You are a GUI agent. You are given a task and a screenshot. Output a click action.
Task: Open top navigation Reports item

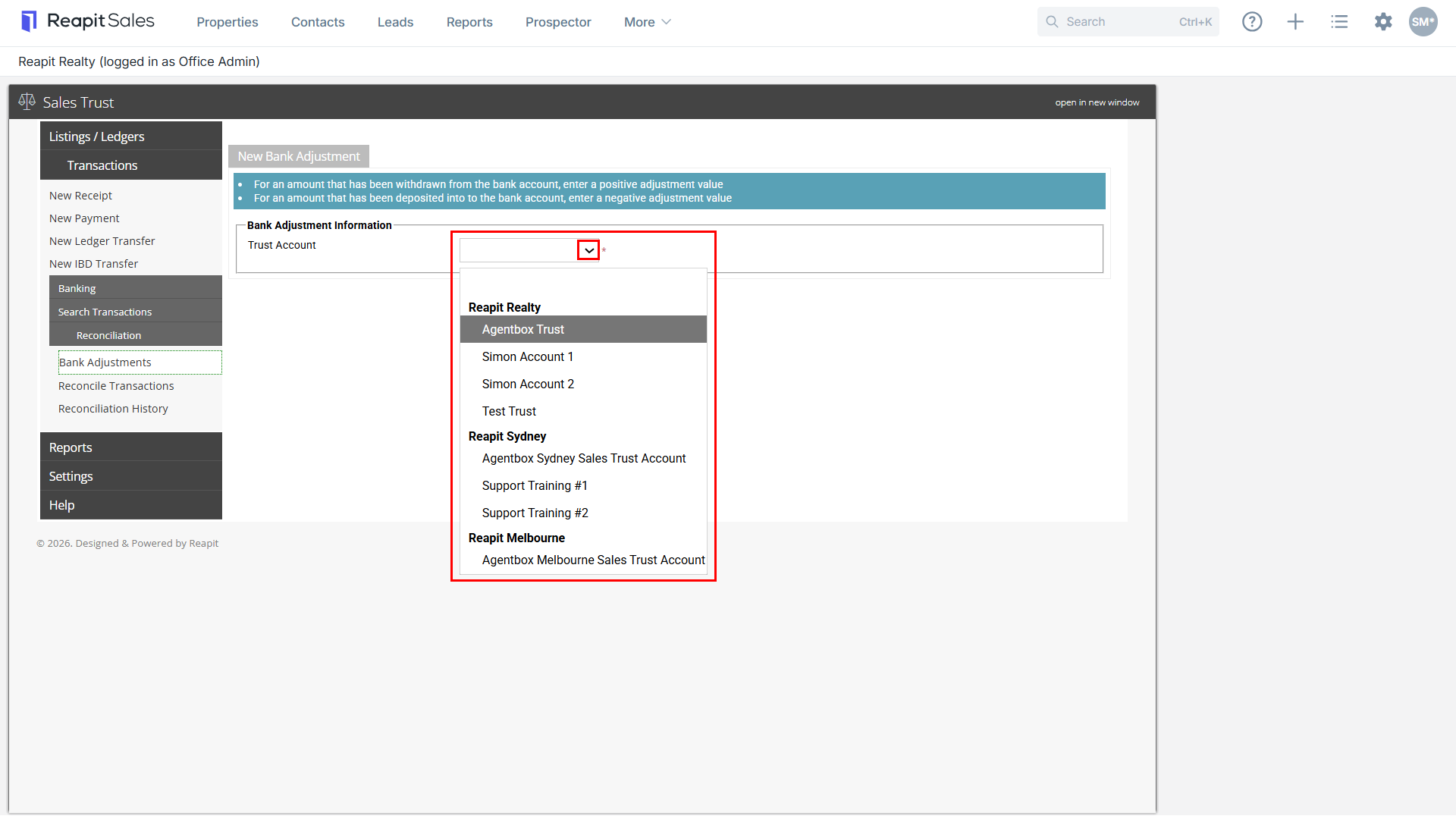469,22
